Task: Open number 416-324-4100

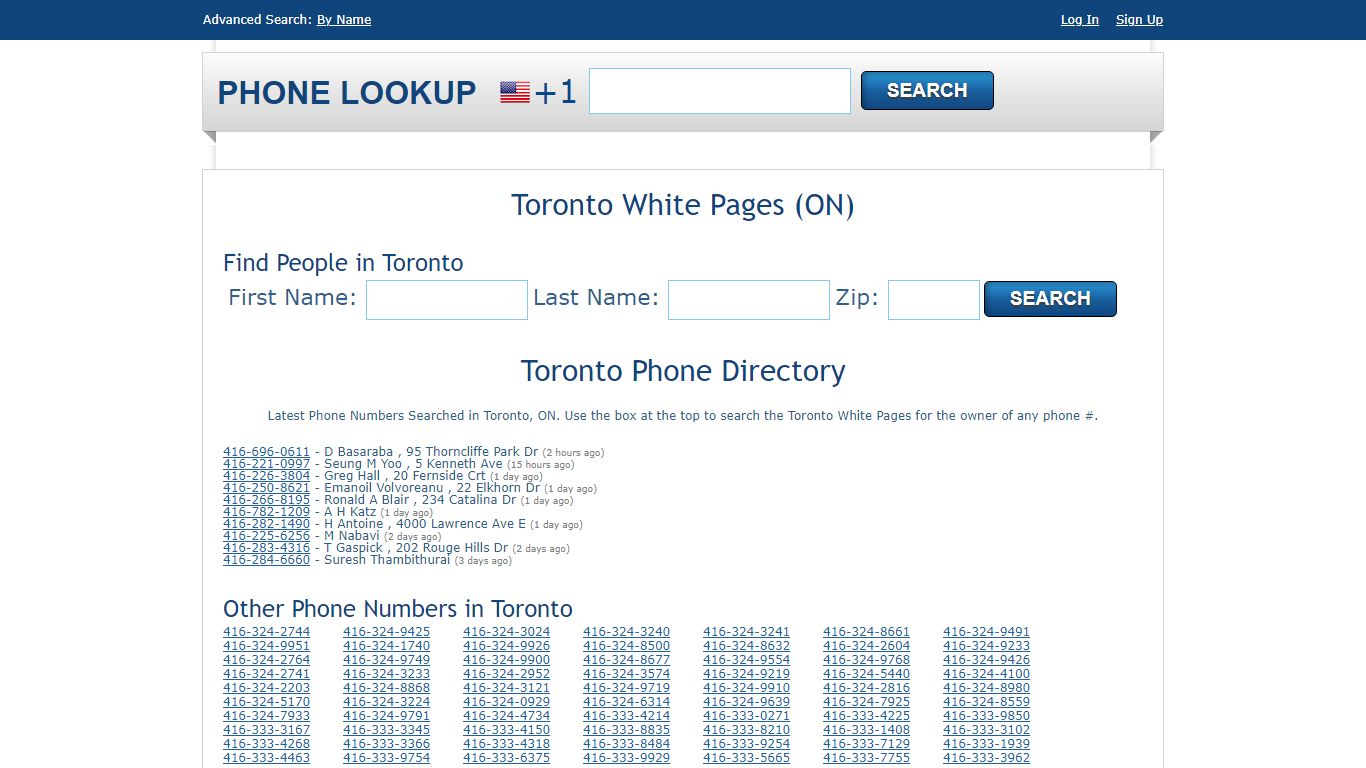Action: tap(987, 674)
